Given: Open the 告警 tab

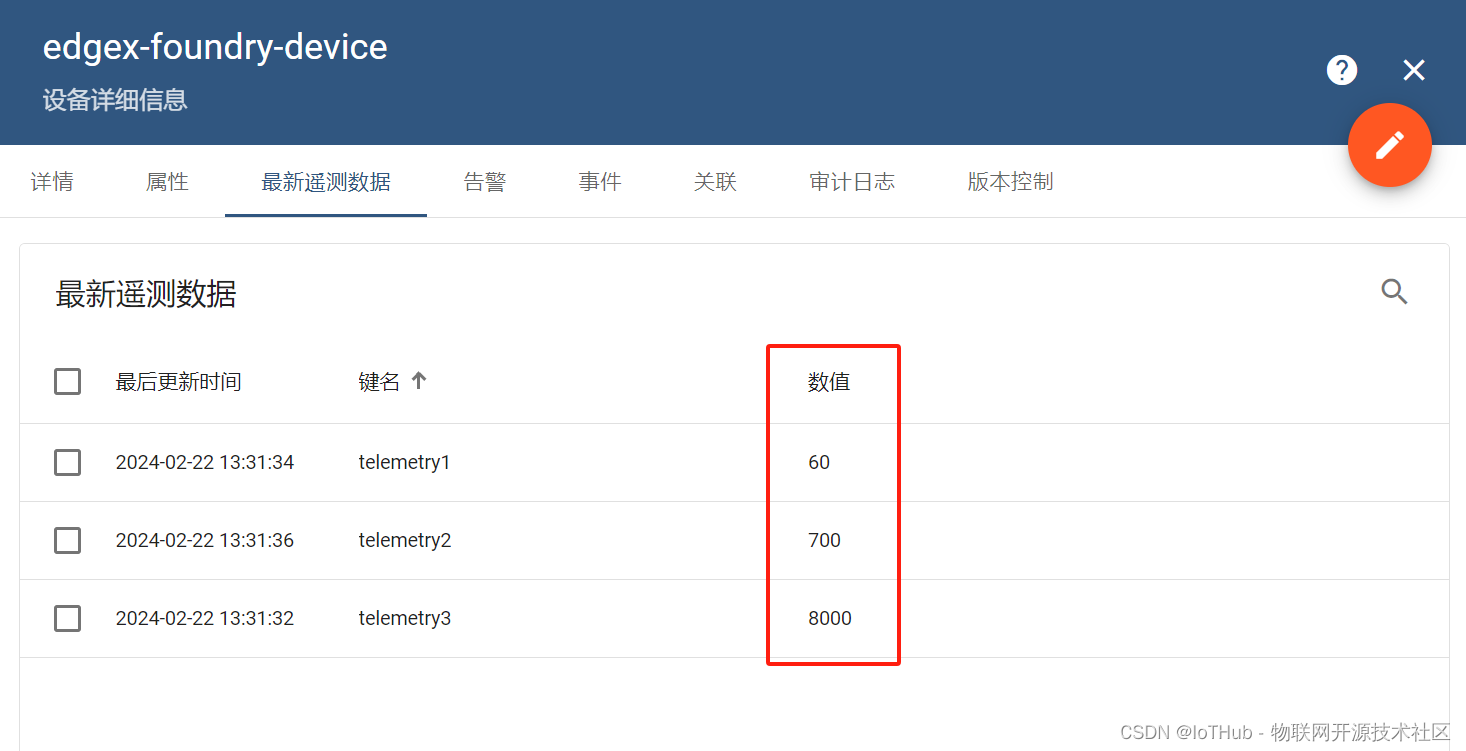Looking at the screenshot, I should (485, 181).
